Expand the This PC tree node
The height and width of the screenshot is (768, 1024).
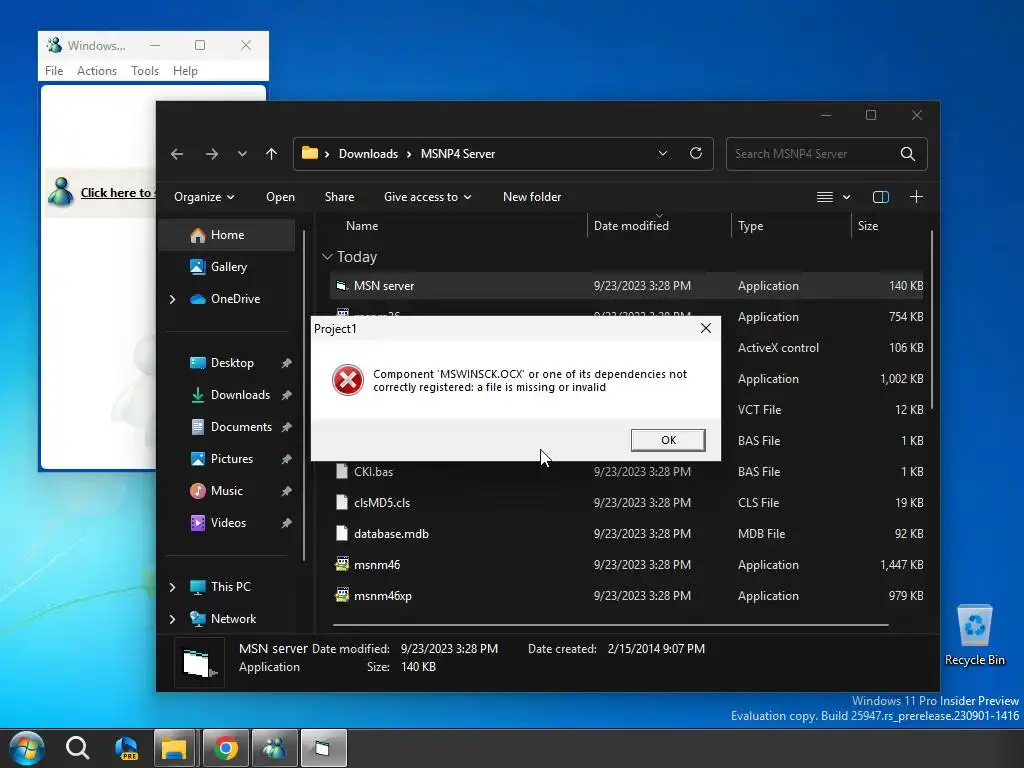(172, 587)
